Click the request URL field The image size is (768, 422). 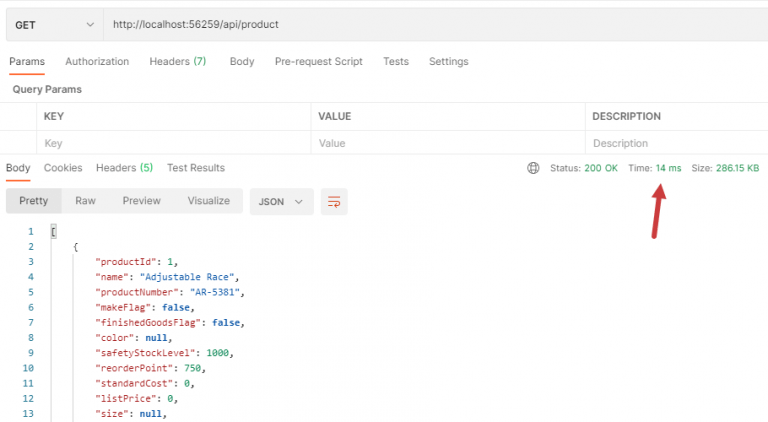pyautogui.click(x=435, y=24)
